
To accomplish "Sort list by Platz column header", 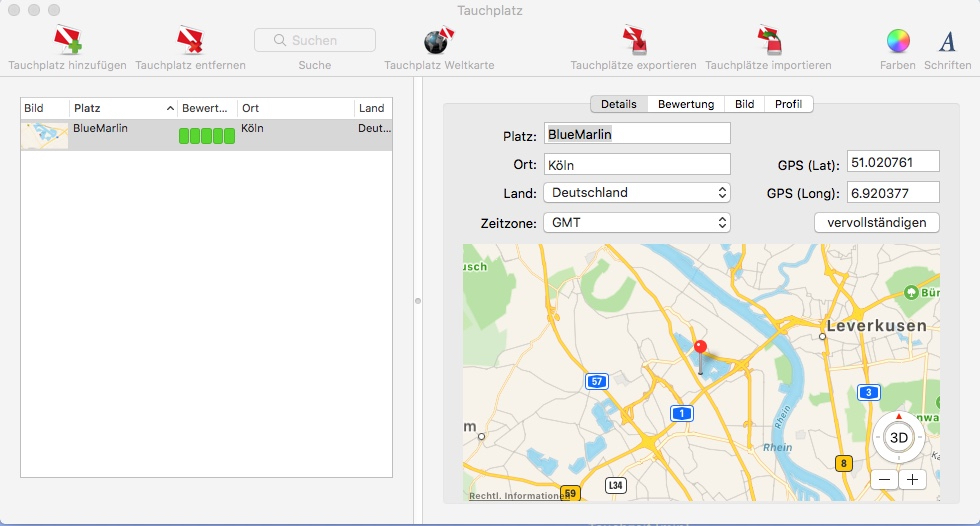I will coord(122,108).
